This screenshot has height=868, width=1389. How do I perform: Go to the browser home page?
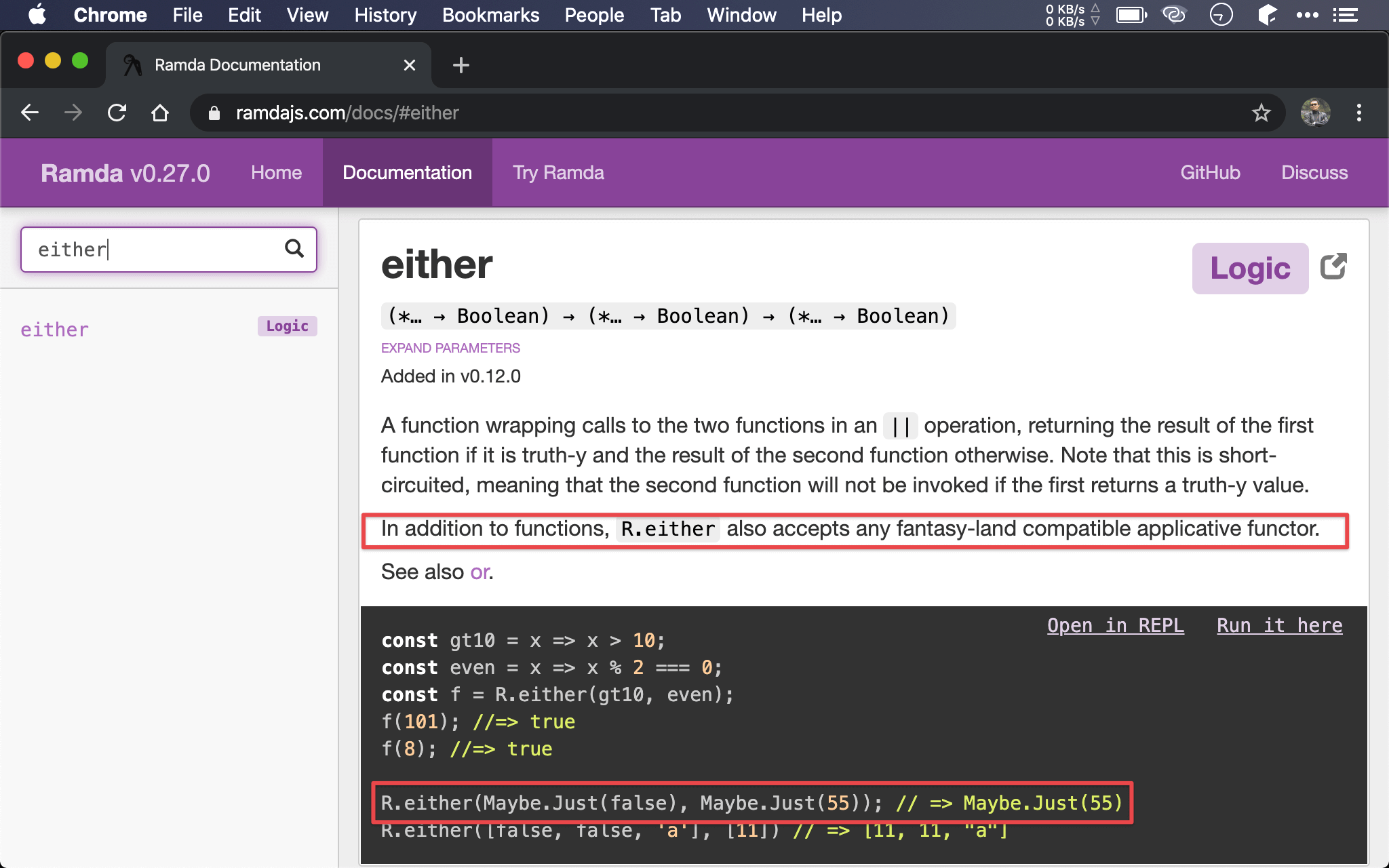click(x=160, y=113)
